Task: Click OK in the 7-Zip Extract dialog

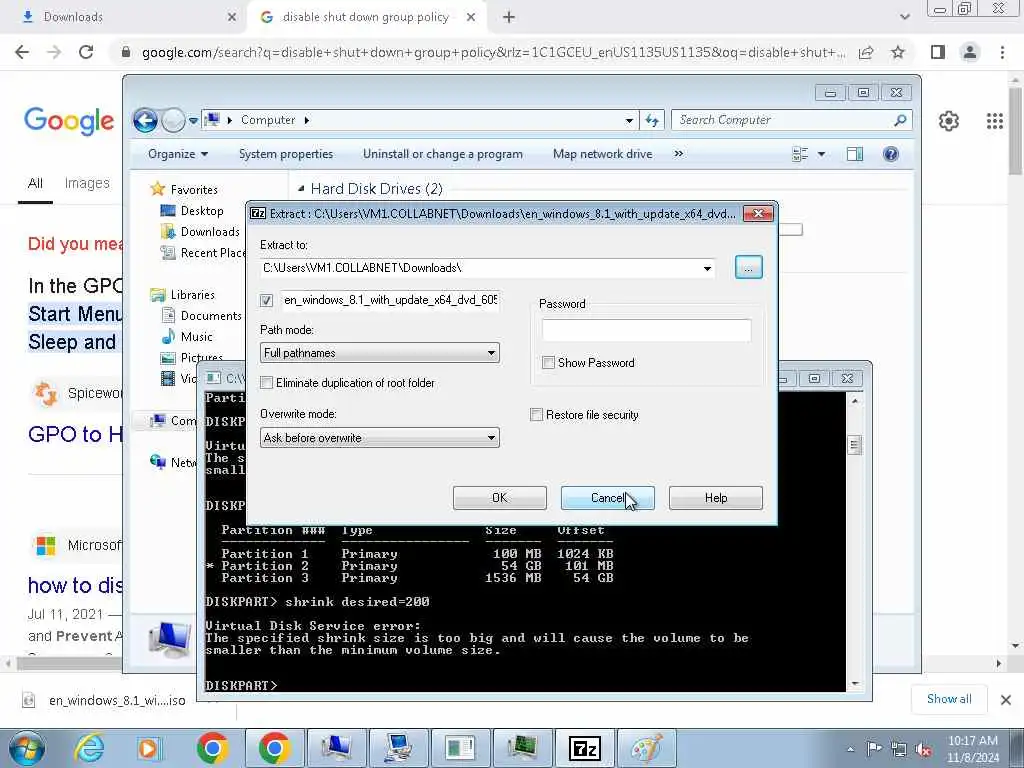Action: coord(500,498)
